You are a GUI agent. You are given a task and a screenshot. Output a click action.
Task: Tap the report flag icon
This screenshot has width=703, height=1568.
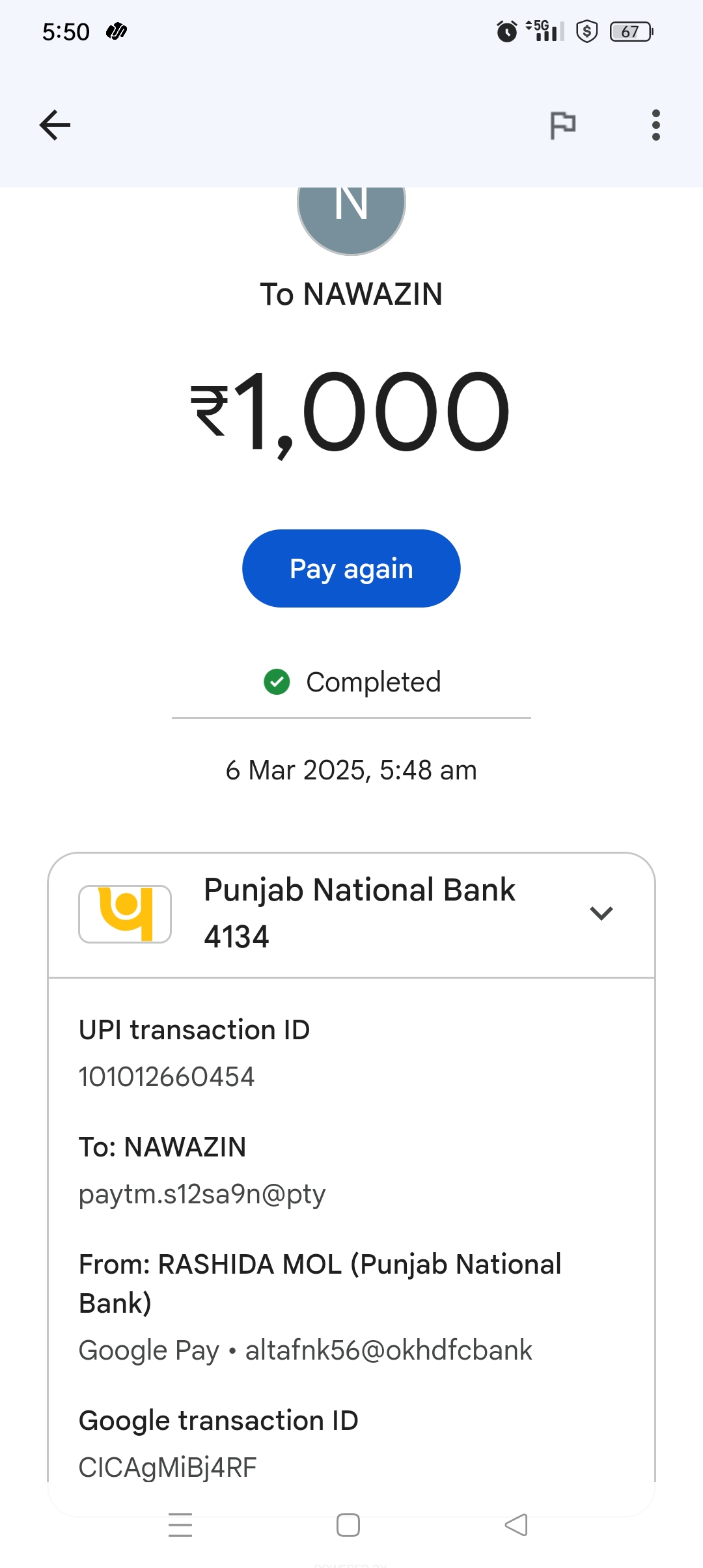(563, 125)
